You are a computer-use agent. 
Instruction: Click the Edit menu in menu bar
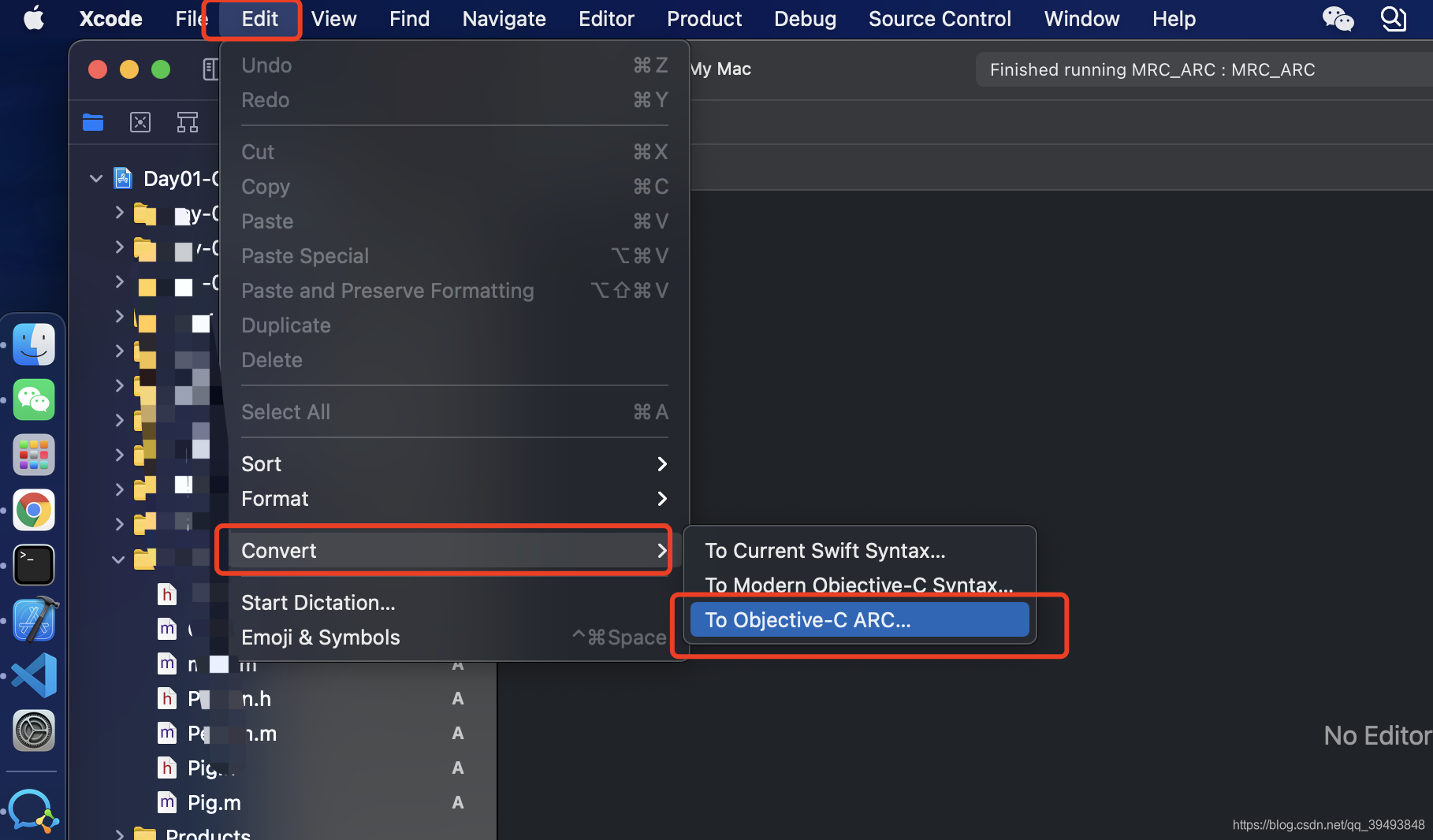click(x=259, y=19)
